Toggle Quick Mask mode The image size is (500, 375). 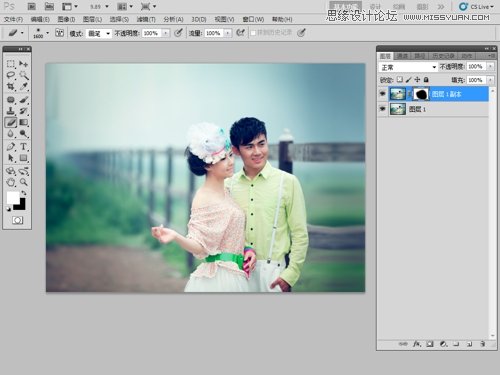pos(17,220)
